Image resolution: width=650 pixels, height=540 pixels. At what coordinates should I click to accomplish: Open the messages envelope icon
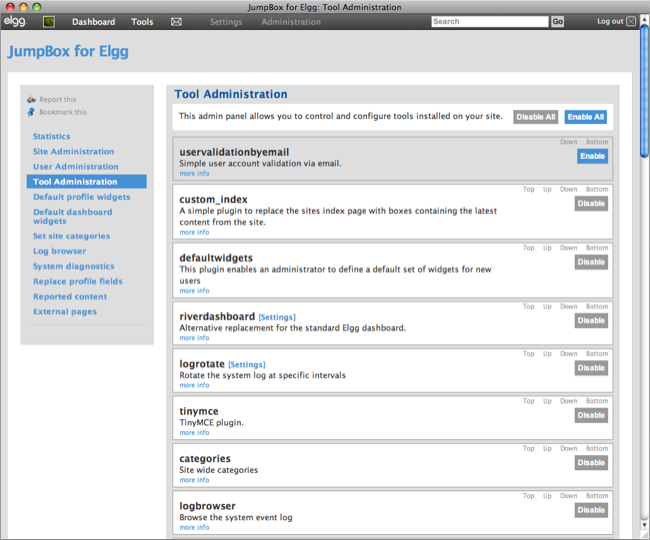pyautogui.click(x=176, y=22)
